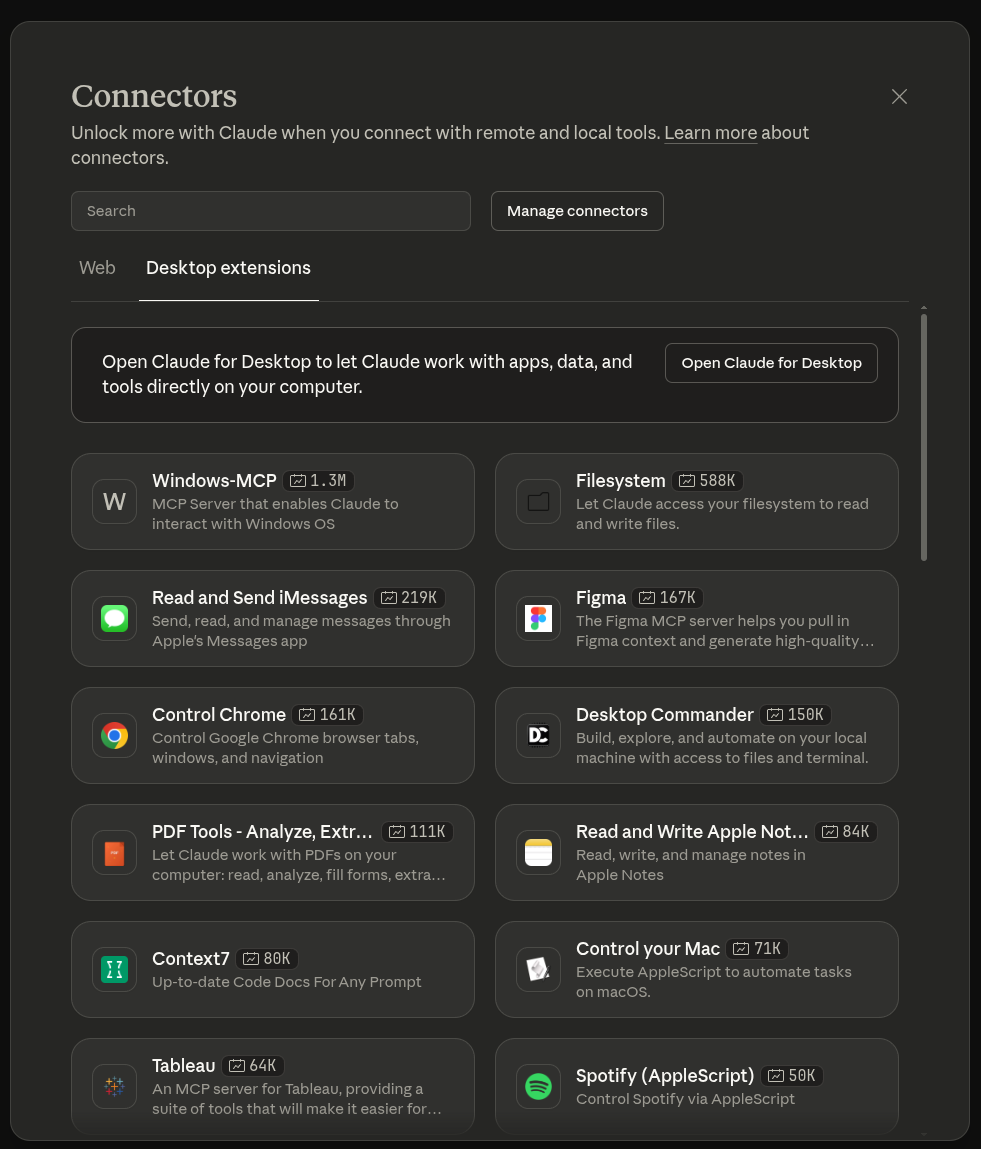Click the PDF Tools orange icon
The image size is (981, 1149).
pyautogui.click(x=114, y=853)
